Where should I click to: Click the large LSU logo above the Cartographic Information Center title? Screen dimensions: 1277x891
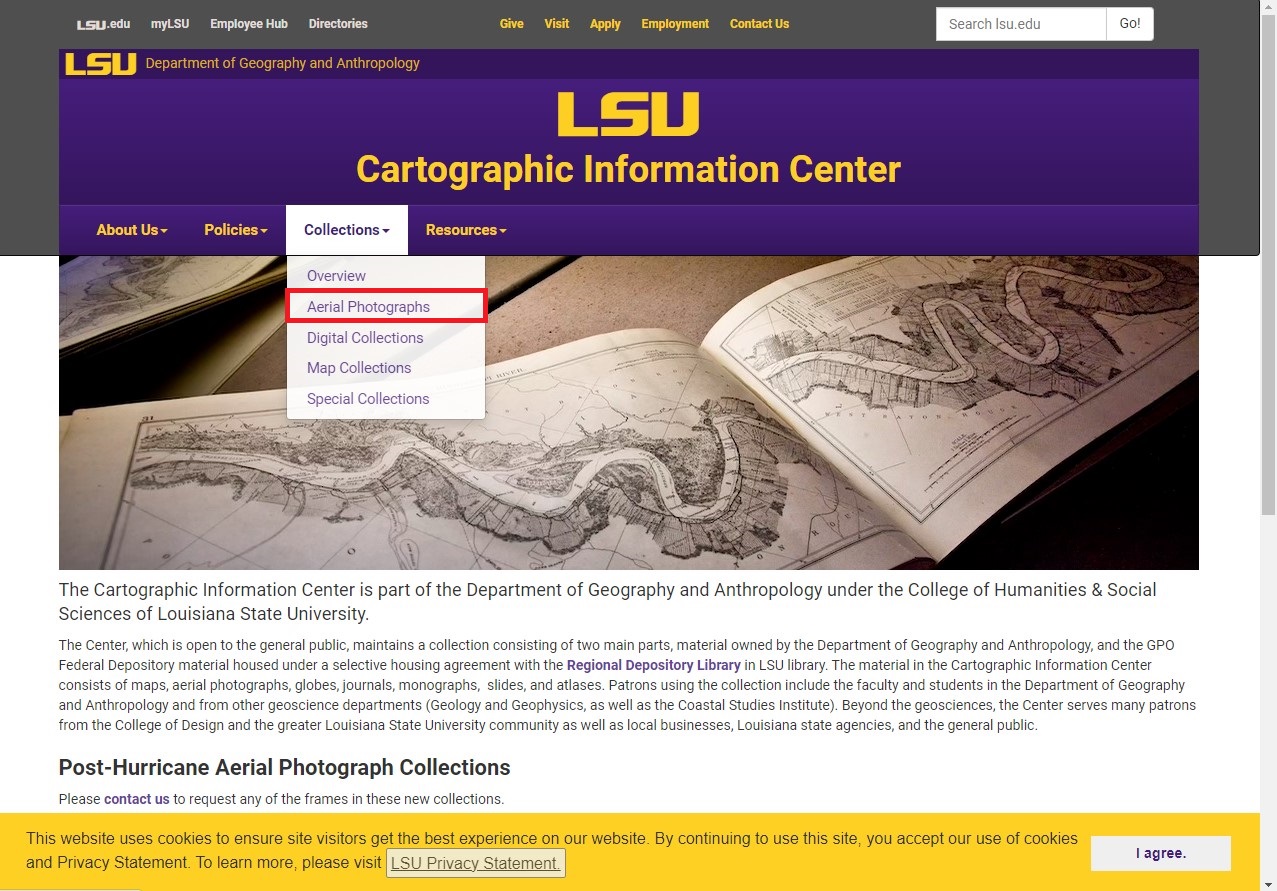(628, 114)
